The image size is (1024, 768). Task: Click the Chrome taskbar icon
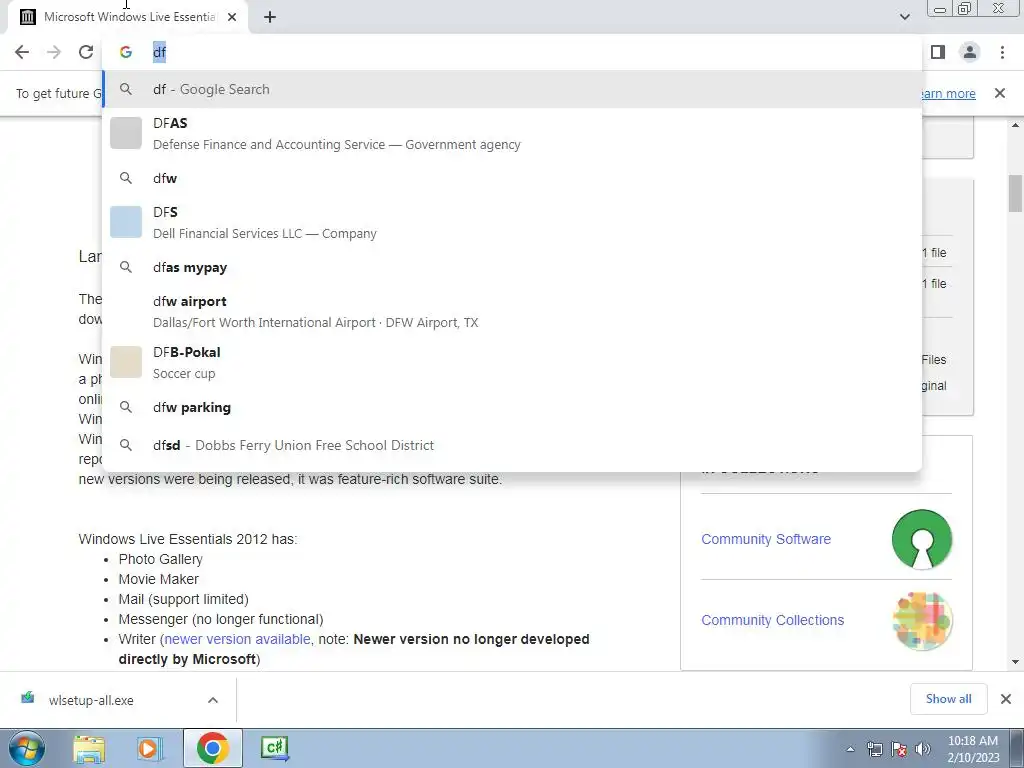click(x=212, y=748)
